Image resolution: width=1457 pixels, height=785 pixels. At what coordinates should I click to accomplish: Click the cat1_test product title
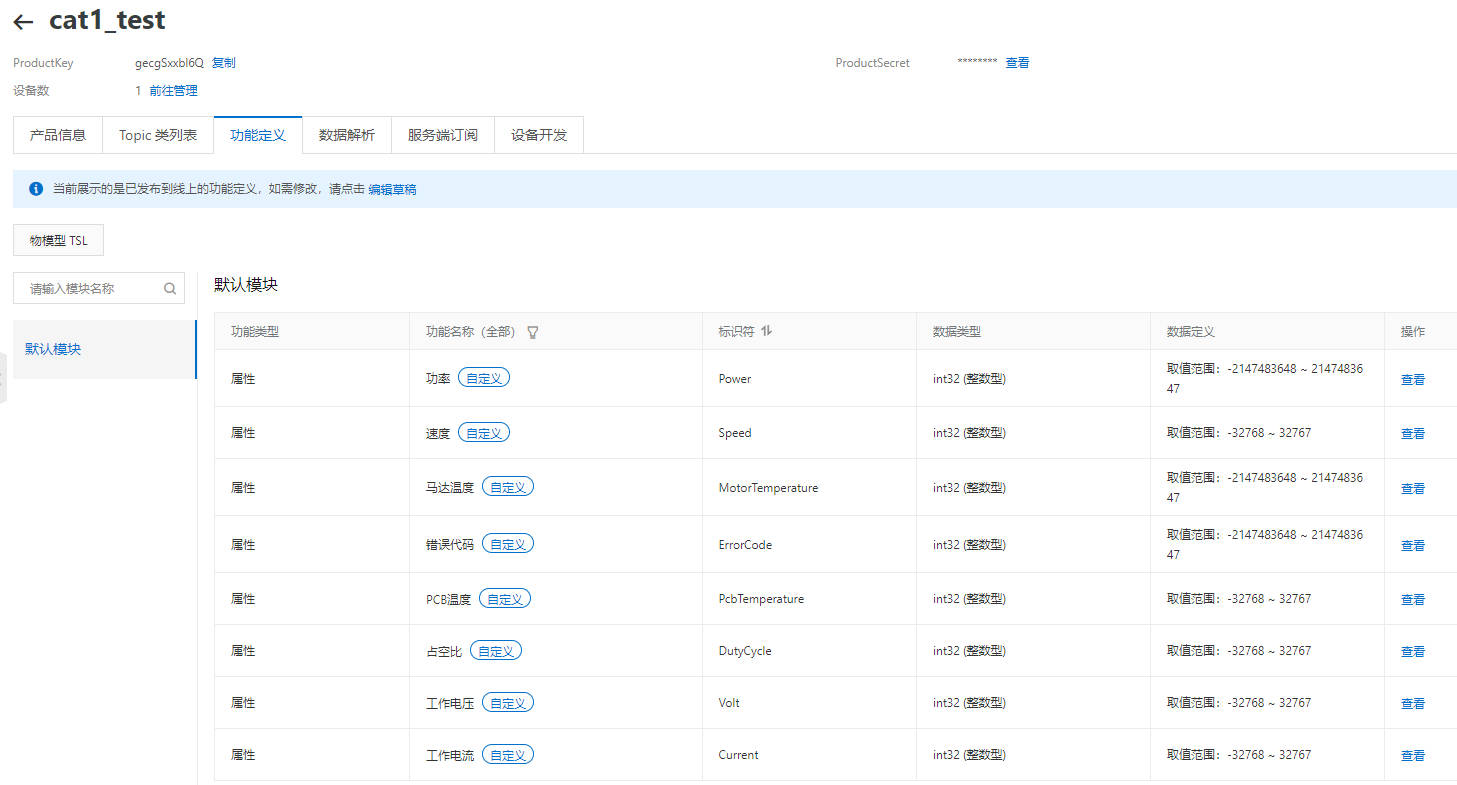click(x=107, y=20)
